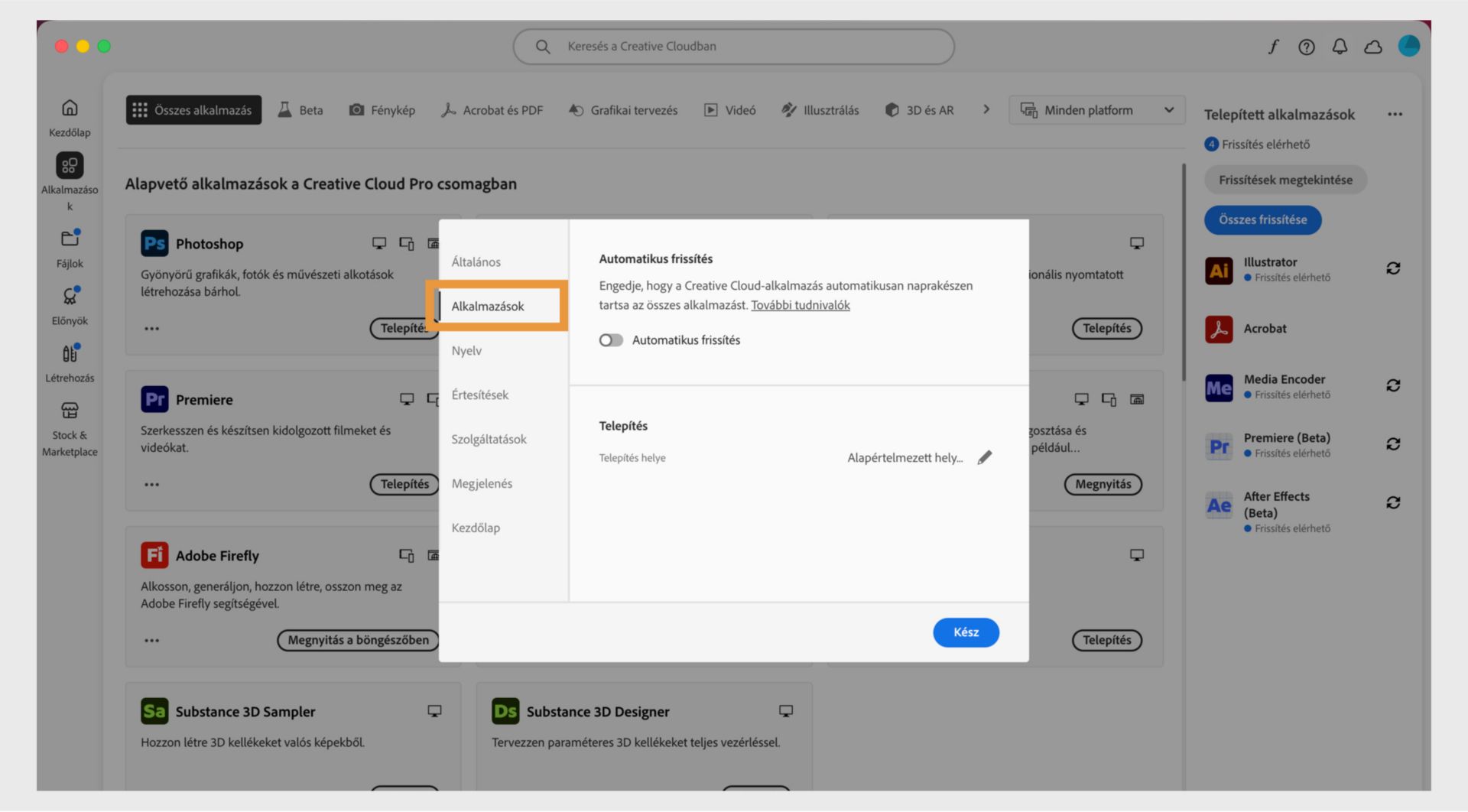This screenshot has height=812, width=1468.
Task: Click the update icon next to Illustrator
Action: pos(1393,268)
